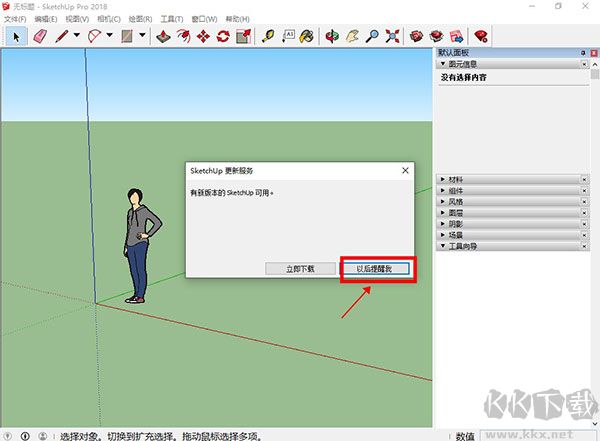Close the 默认面板 tray
The height and width of the screenshot is (441, 600).
coord(594,53)
